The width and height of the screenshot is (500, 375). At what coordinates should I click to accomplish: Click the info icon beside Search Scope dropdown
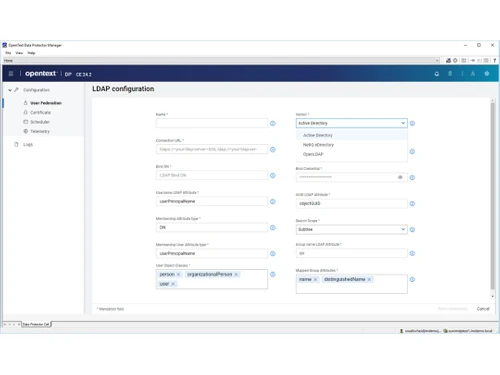click(412, 229)
